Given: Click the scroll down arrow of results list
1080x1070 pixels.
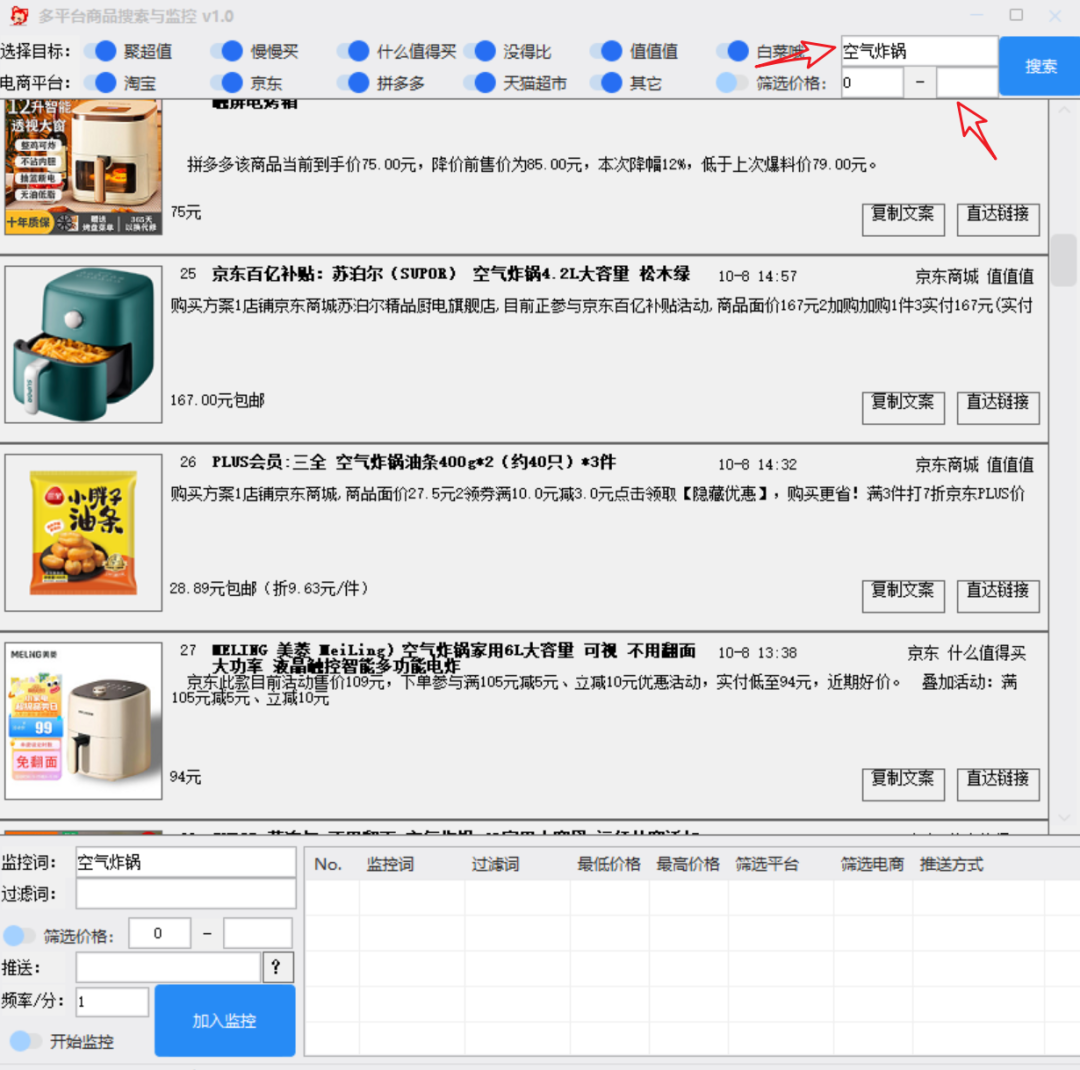Looking at the screenshot, I should (1064, 818).
